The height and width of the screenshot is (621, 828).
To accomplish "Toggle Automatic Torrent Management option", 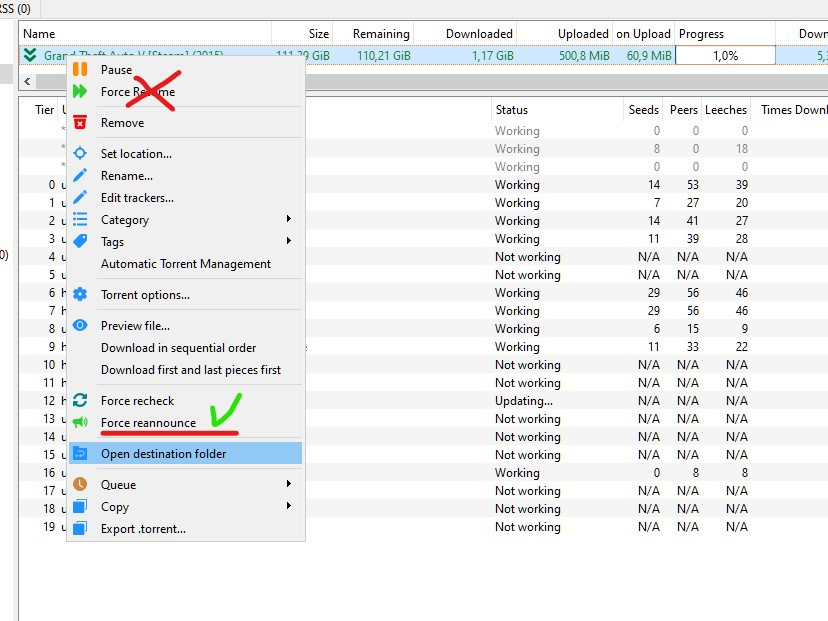I will 185,264.
